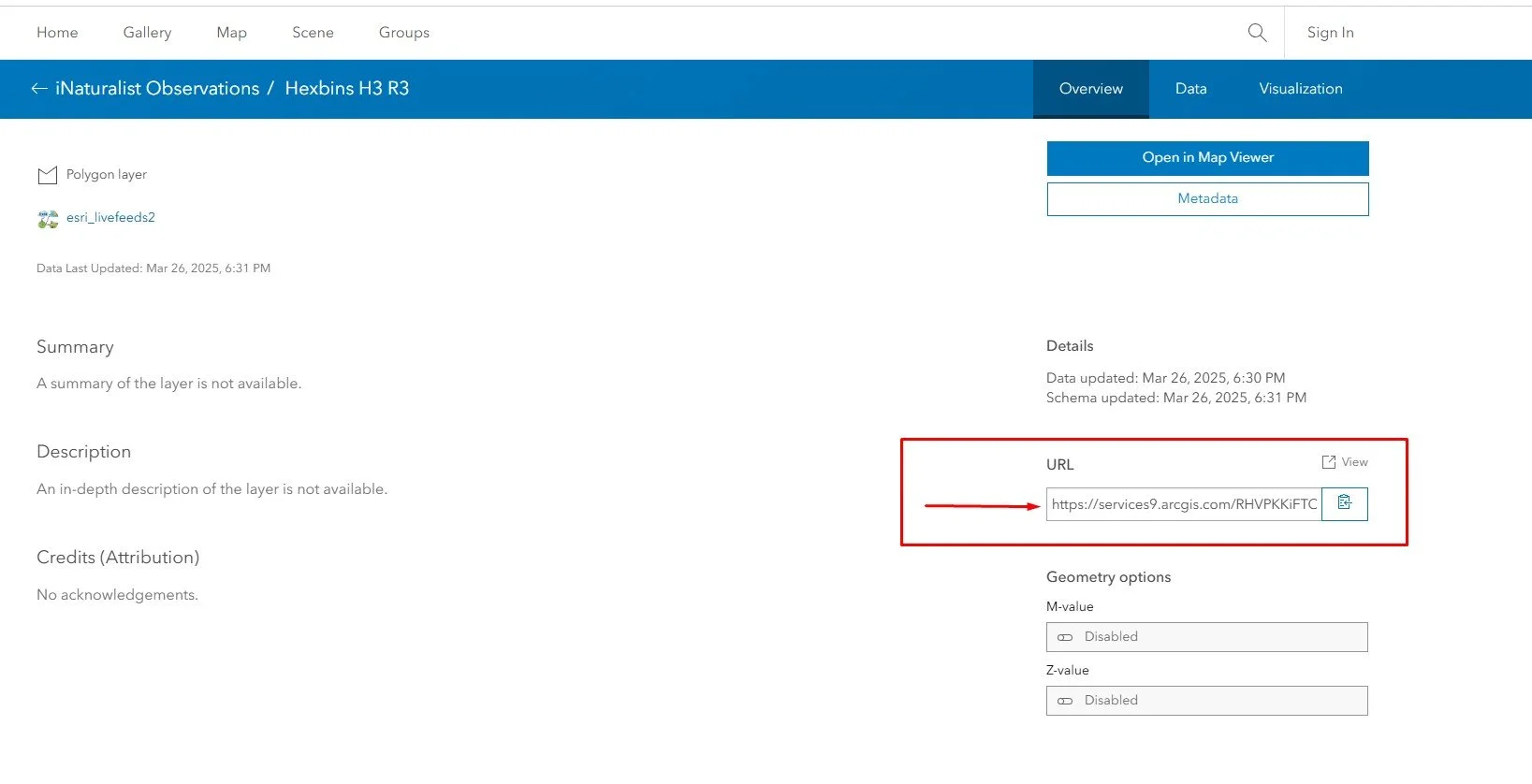
Task: Click the Metadata button
Action: (x=1207, y=199)
